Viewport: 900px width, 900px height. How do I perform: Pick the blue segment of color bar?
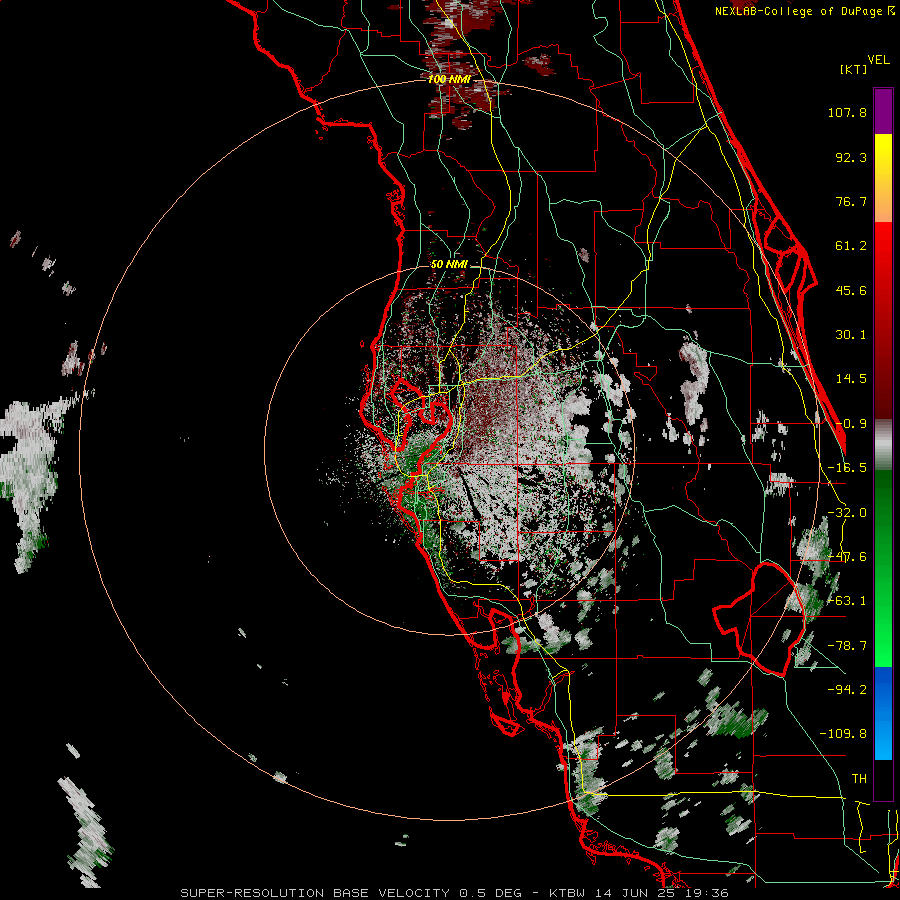tap(883, 713)
